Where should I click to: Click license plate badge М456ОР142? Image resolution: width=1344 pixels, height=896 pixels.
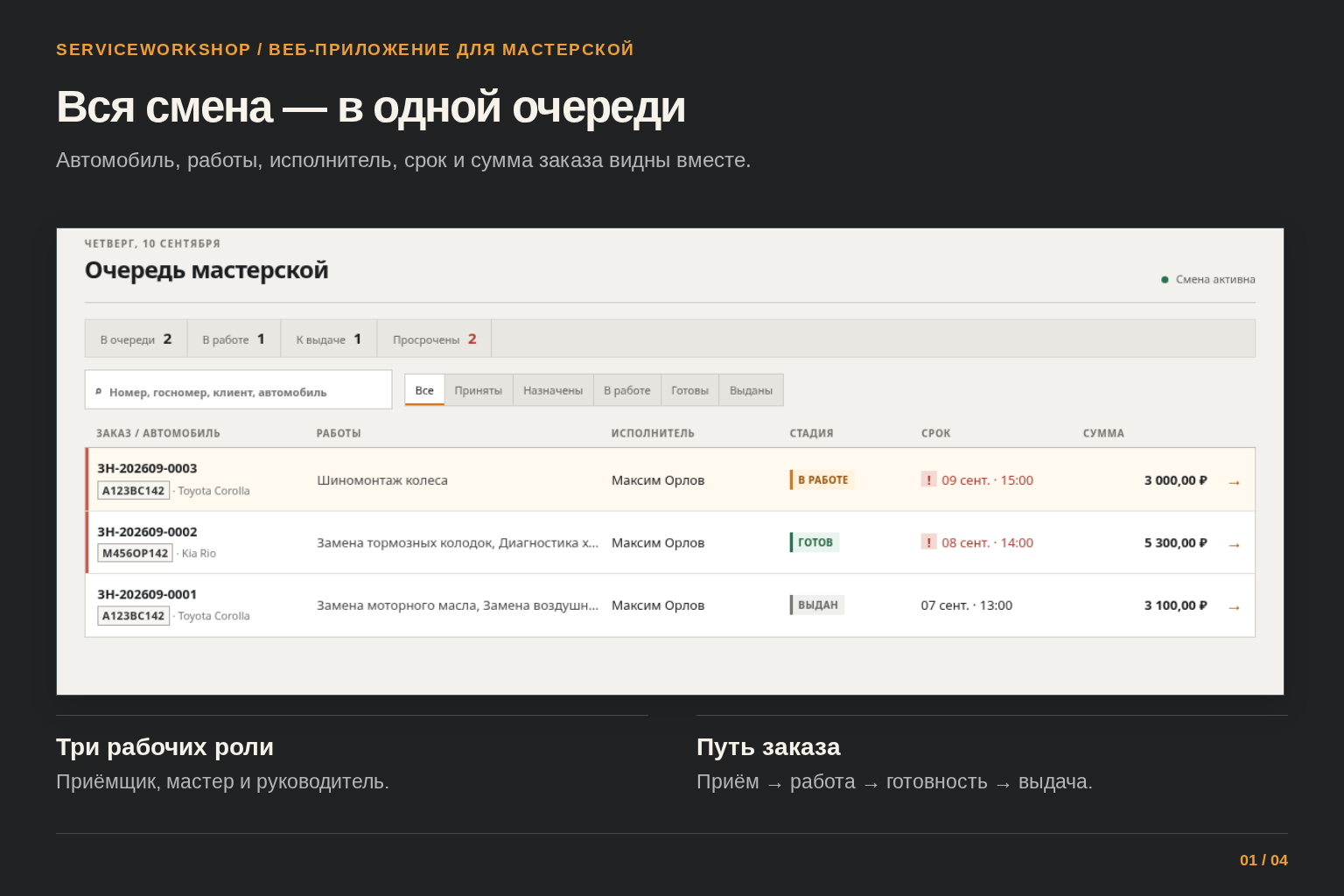[x=135, y=553]
